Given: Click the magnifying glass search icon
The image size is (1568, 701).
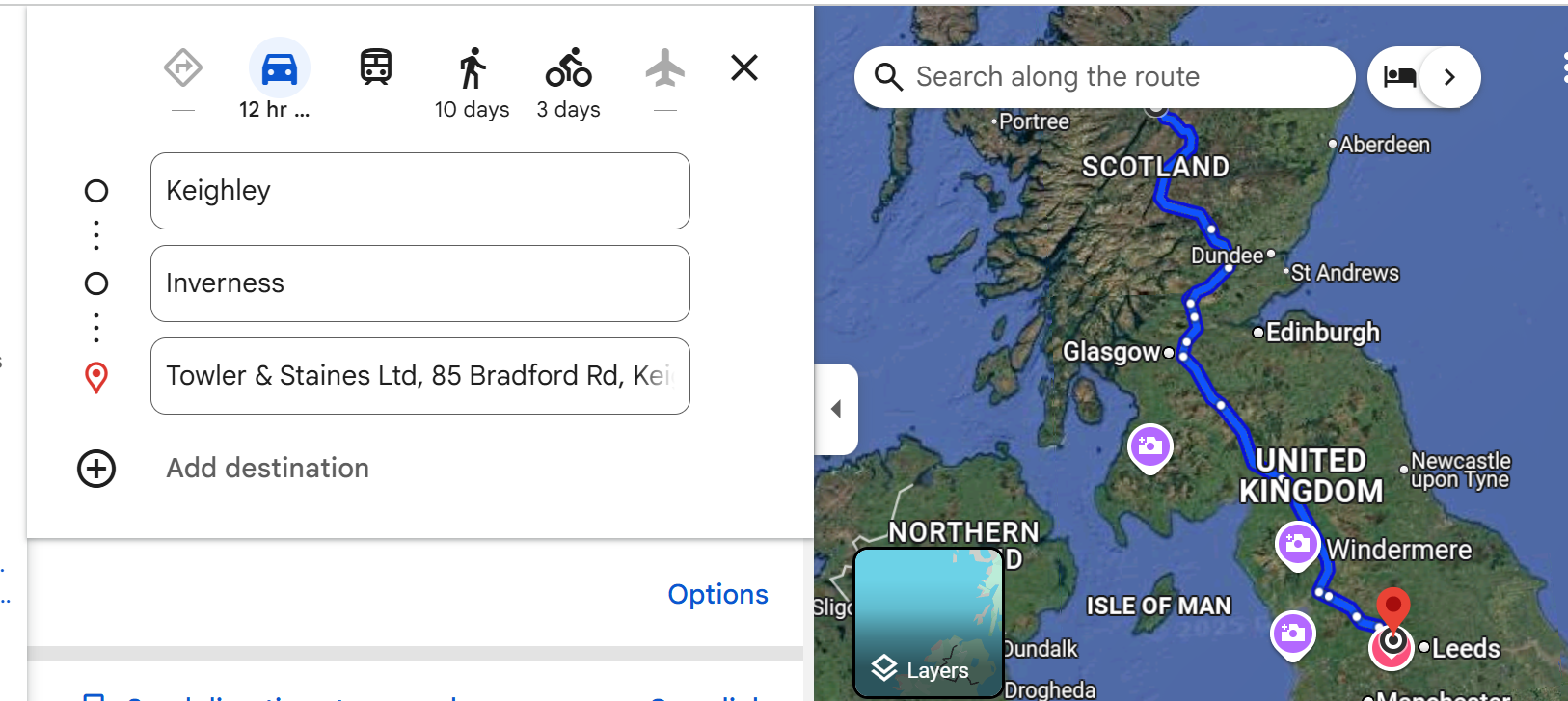Looking at the screenshot, I should tap(888, 77).
